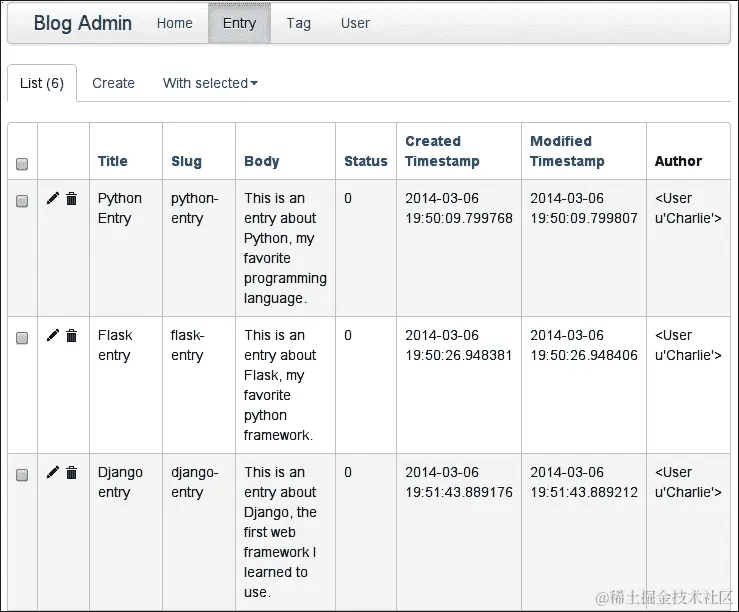Check the box for Python Entry row

tap(22, 201)
